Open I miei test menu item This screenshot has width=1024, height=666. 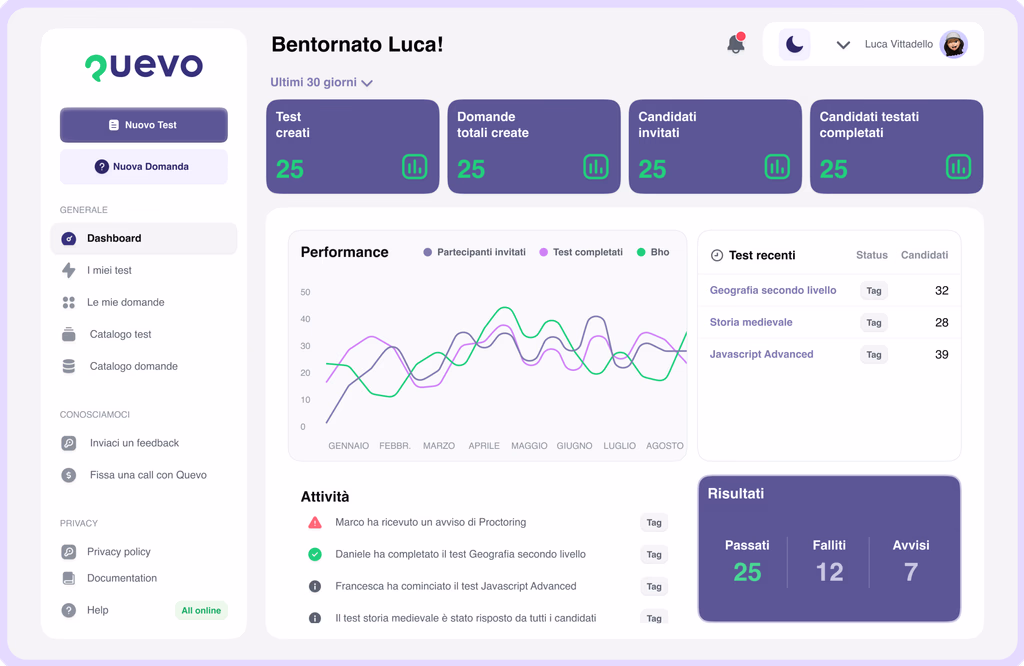pyautogui.click(x=109, y=270)
